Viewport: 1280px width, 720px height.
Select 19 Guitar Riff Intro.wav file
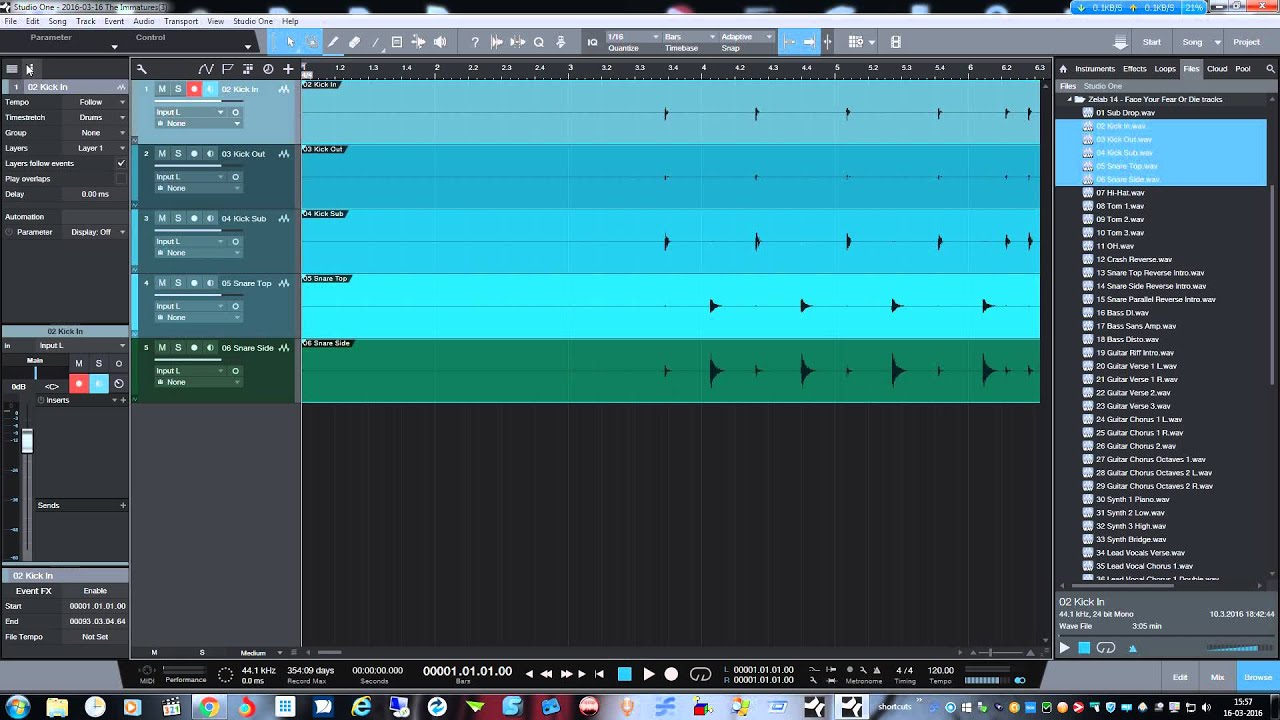pos(1135,352)
